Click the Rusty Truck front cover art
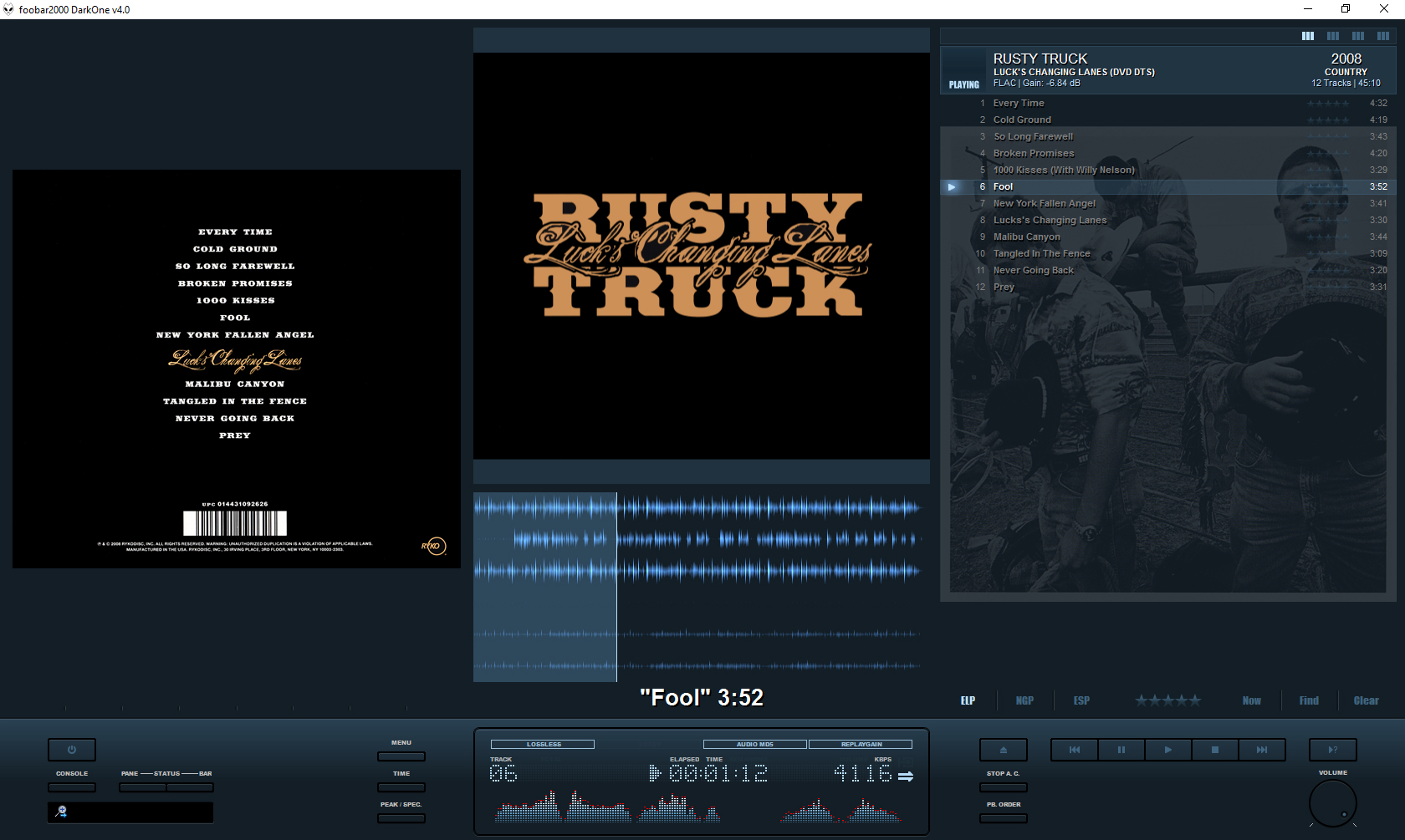The image size is (1405, 840). (x=701, y=256)
